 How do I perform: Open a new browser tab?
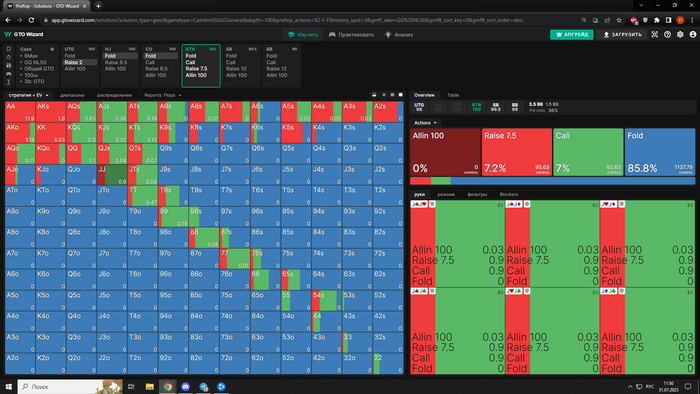[x=98, y=6]
